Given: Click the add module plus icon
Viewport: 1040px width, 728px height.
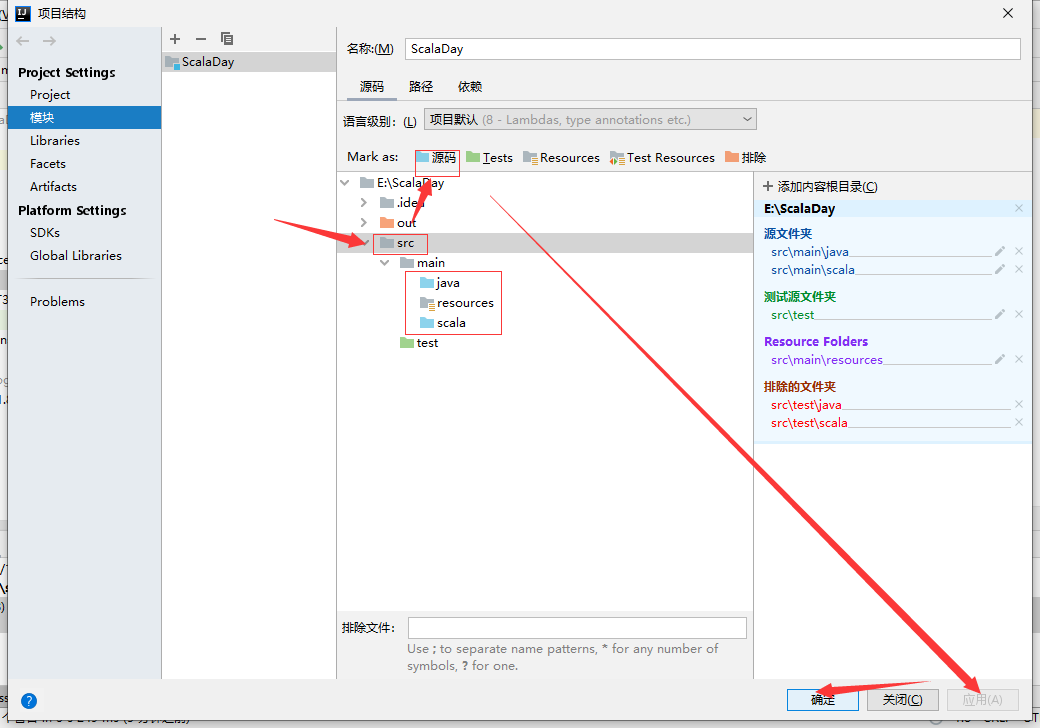Looking at the screenshot, I should tap(175, 39).
